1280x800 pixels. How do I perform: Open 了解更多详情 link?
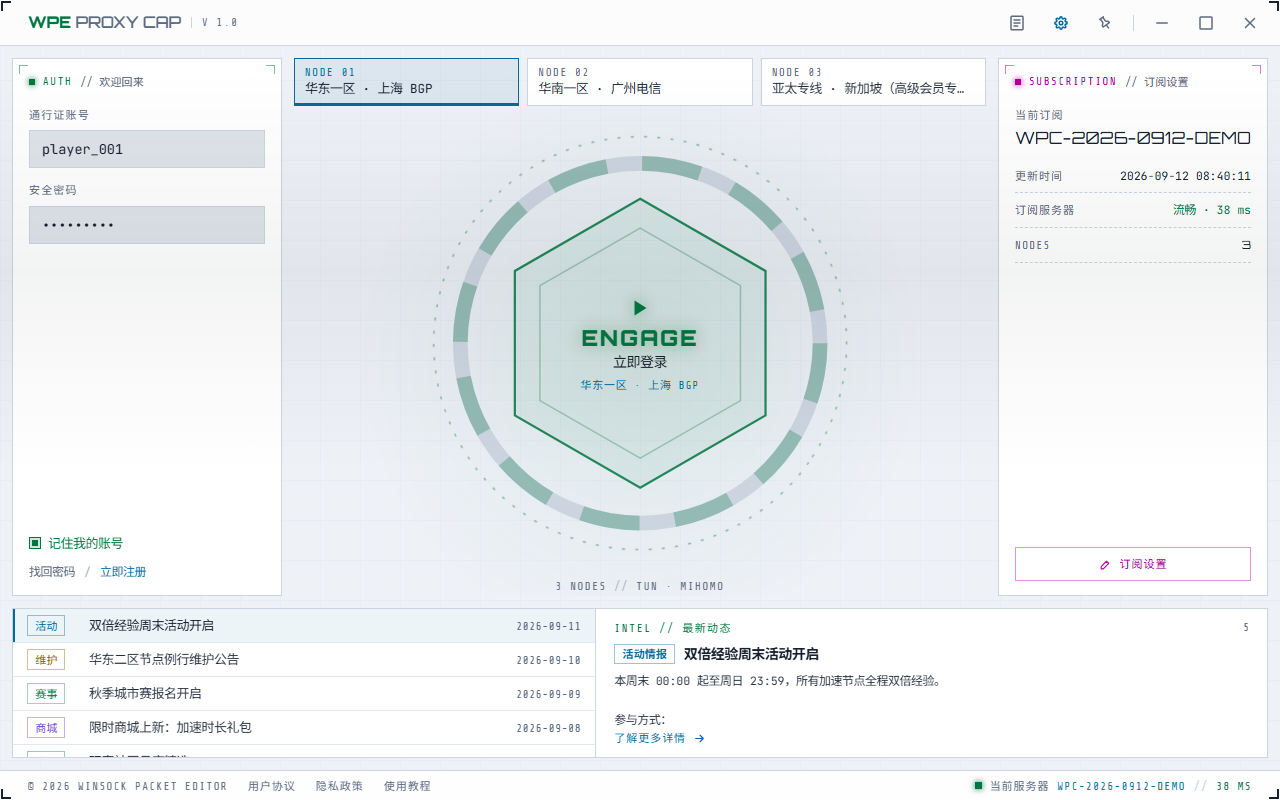click(650, 738)
